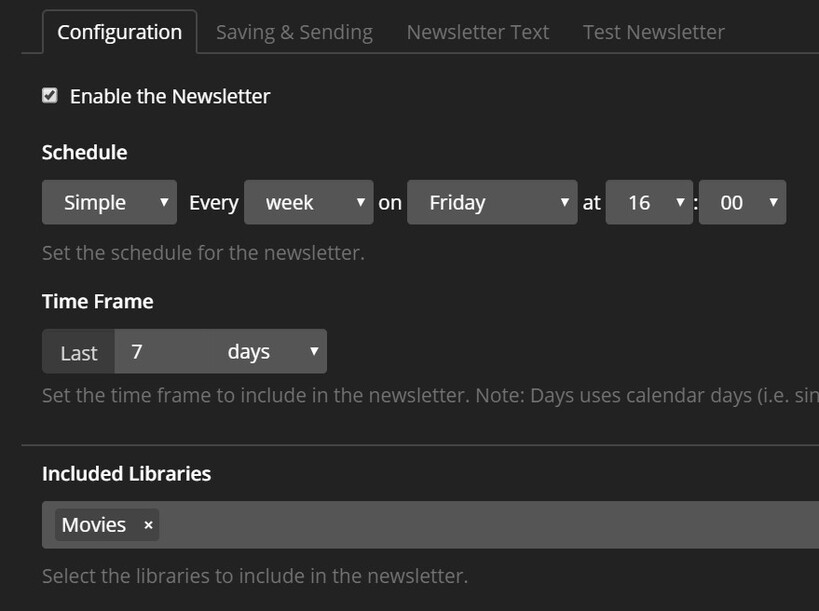This screenshot has height=611, width=819.
Task: Uncheck Enable the Newsletter checkbox
Action: (49, 96)
